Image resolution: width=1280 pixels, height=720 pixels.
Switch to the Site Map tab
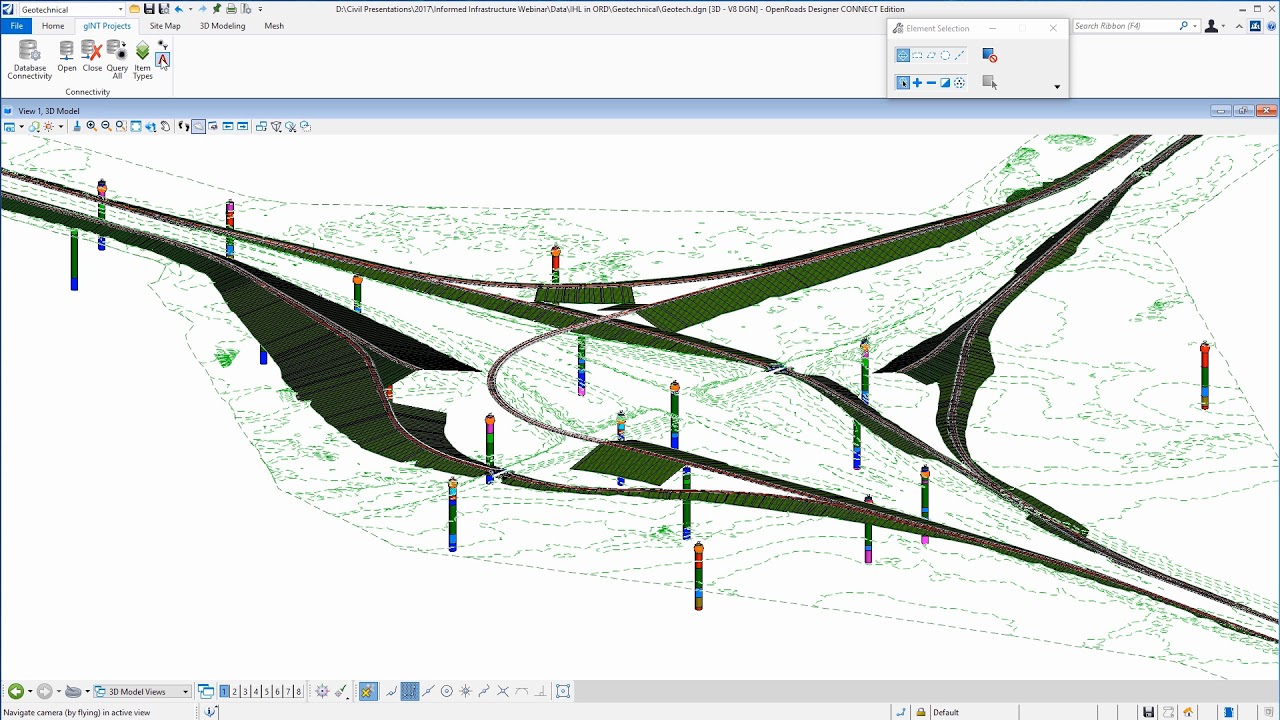click(165, 26)
